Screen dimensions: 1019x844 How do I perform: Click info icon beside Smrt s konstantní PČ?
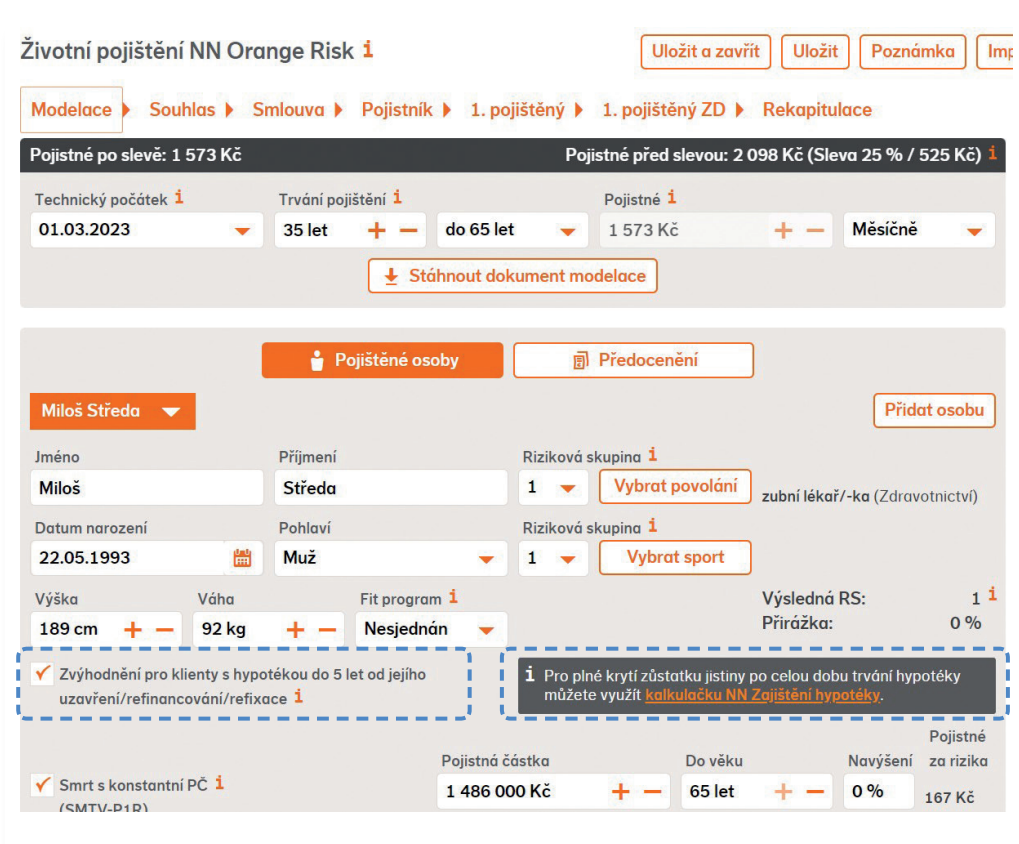tap(219, 784)
